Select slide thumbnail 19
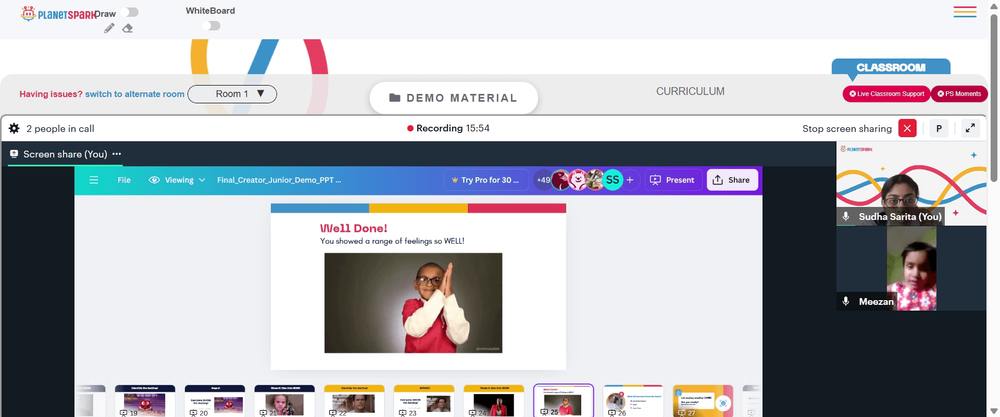The height and width of the screenshot is (417, 1000). pyautogui.click(x=145, y=401)
